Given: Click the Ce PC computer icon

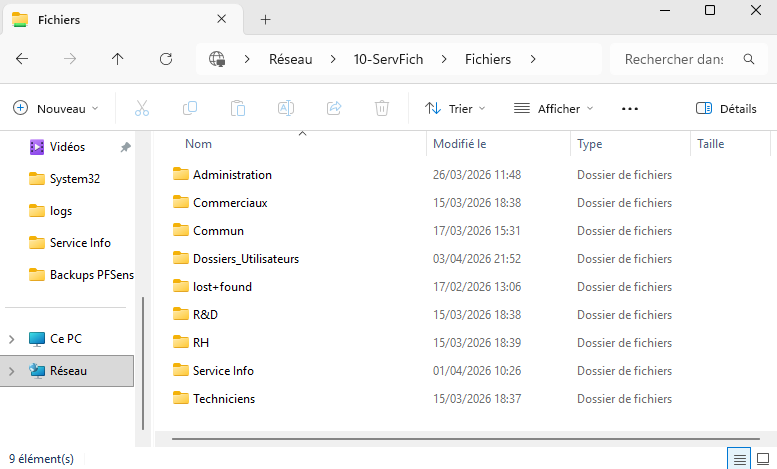Looking at the screenshot, I should 37,339.
